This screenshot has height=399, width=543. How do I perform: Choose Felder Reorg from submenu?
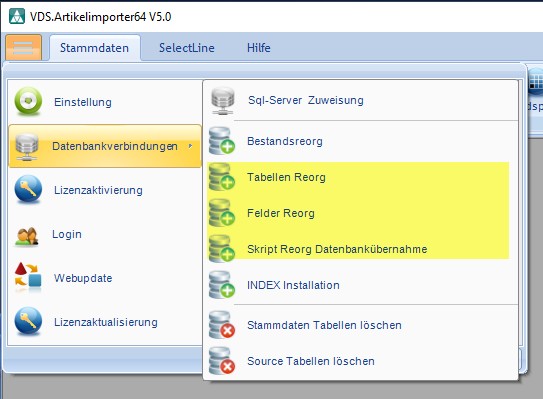click(358, 213)
